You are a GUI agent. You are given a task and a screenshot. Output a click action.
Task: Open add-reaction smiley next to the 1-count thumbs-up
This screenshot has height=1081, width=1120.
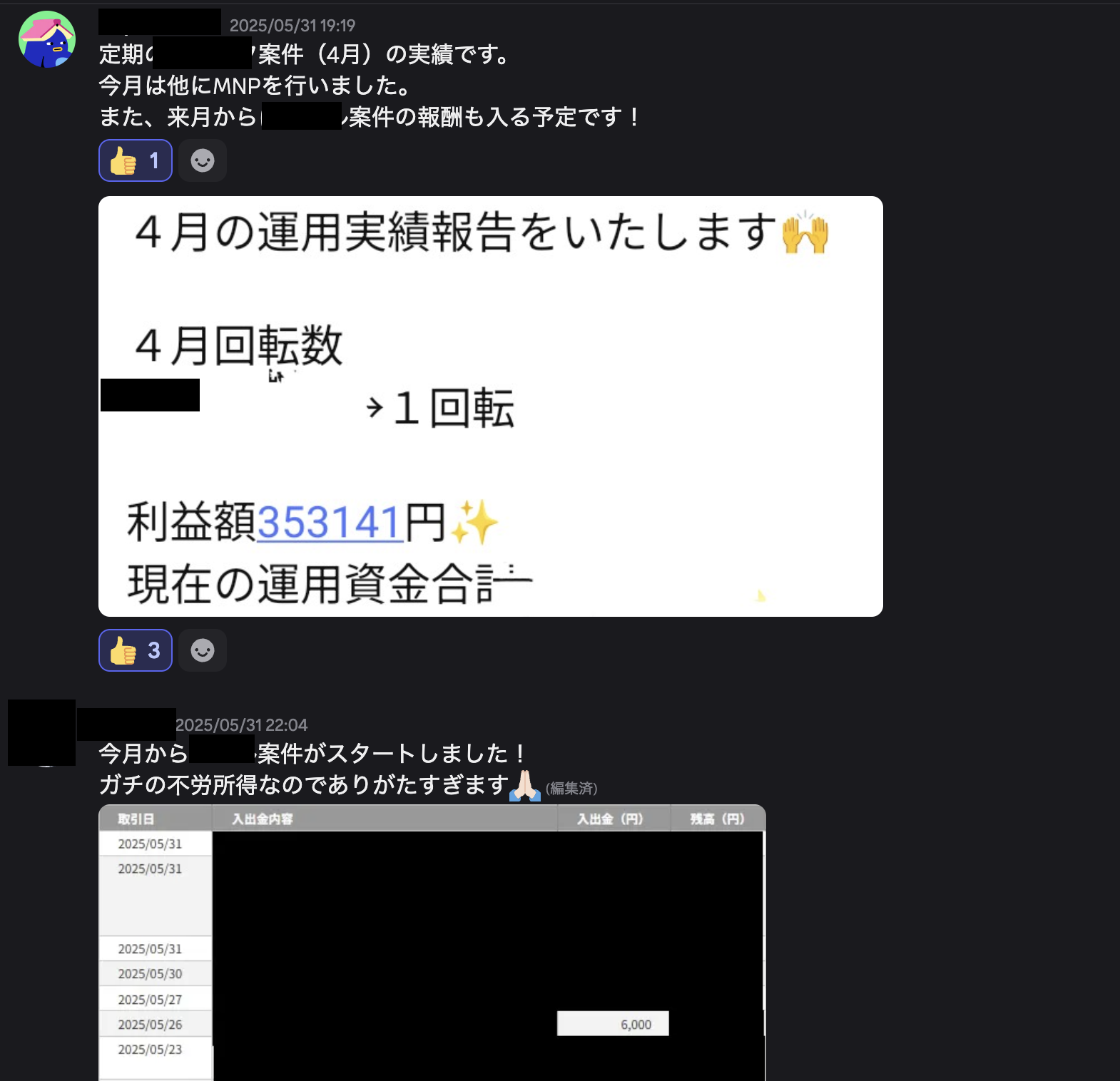tap(203, 160)
